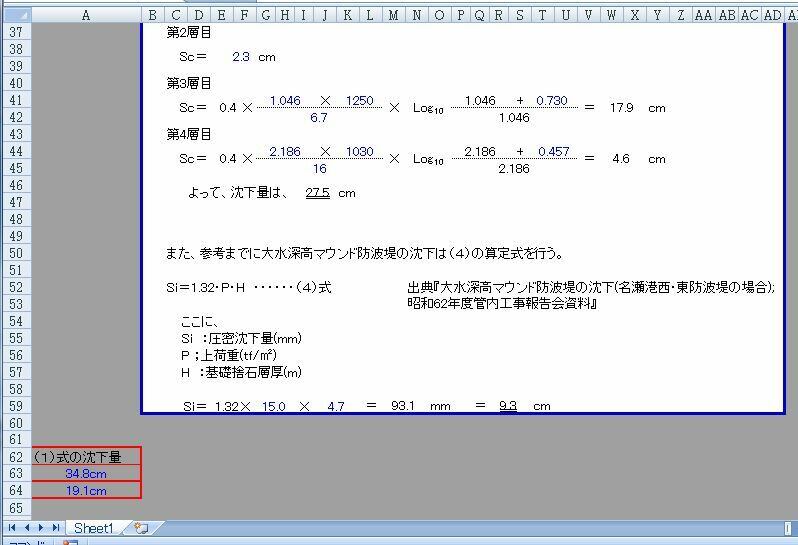Viewport: 798px width, 545px height.
Task: Click the underlined total settlement 27.5
Action: pos(318,193)
